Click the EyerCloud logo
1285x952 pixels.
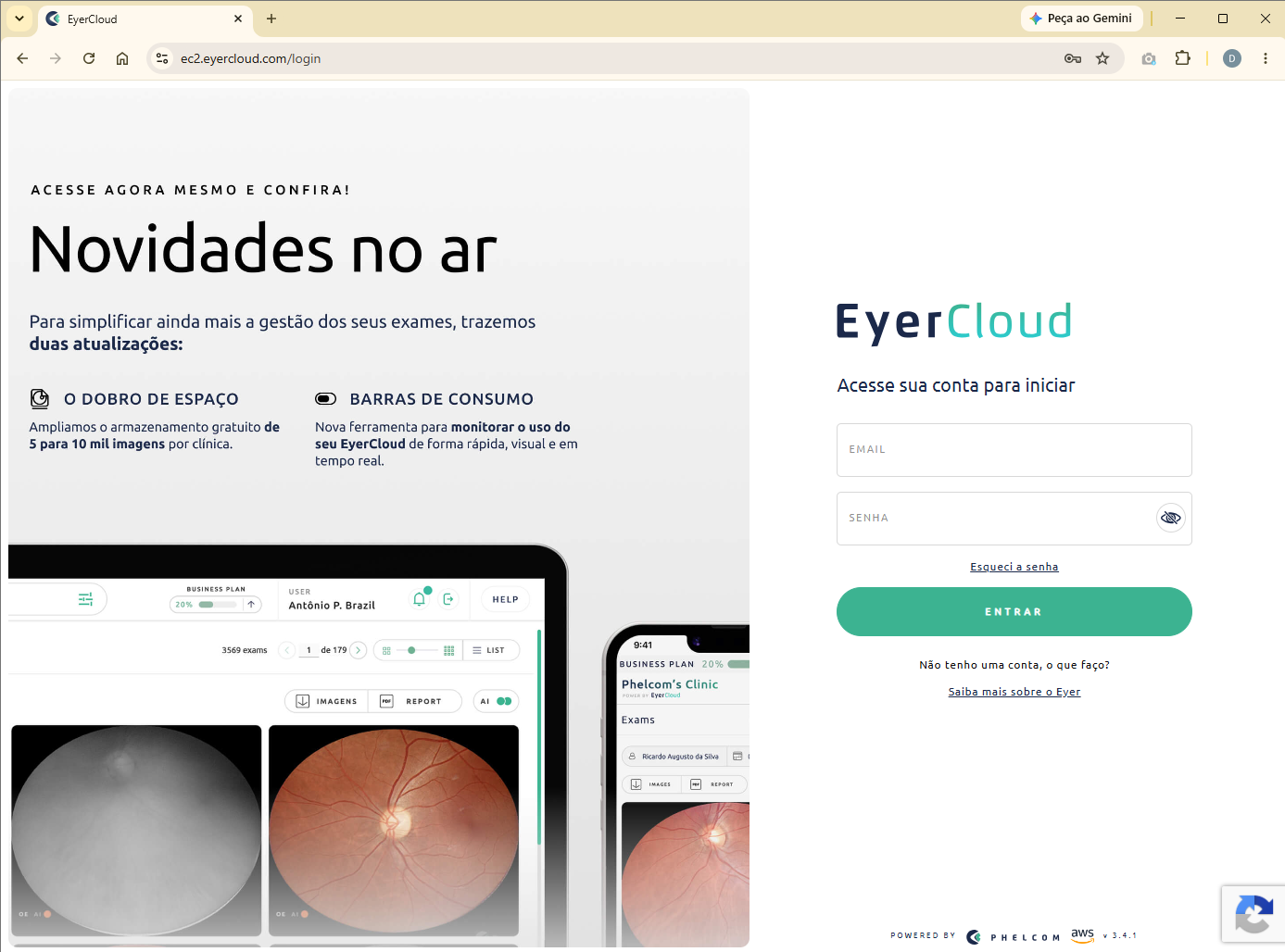pyautogui.click(x=954, y=322)
